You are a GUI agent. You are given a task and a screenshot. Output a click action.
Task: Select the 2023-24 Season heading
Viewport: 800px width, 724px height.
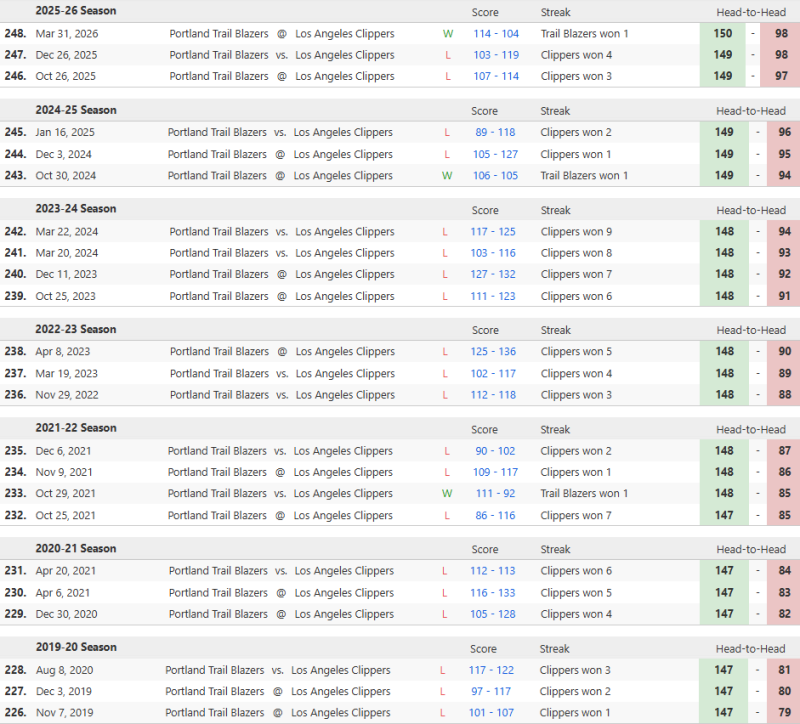point(76,209)
